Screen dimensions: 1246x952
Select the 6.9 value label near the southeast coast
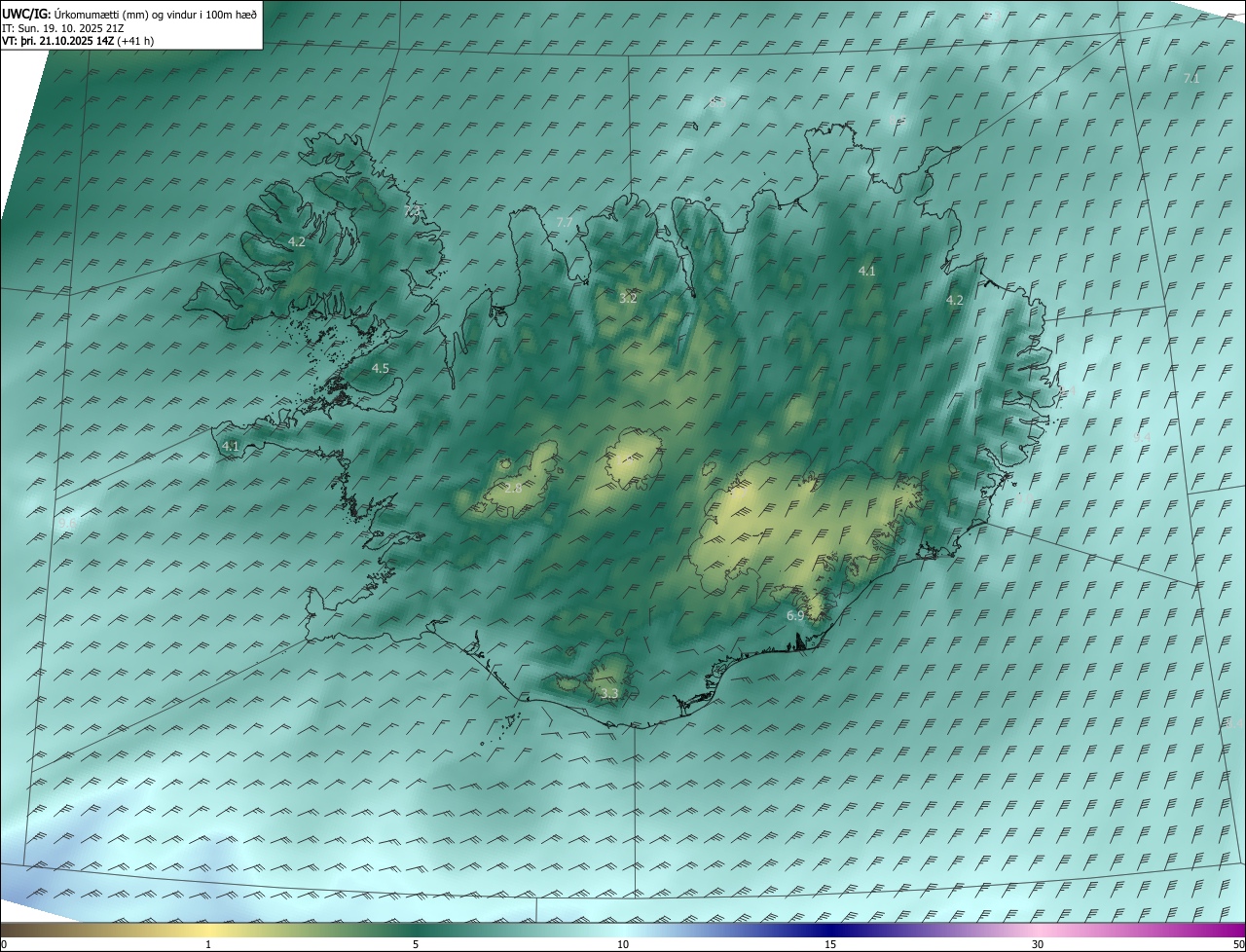click(x=795, y=615)
